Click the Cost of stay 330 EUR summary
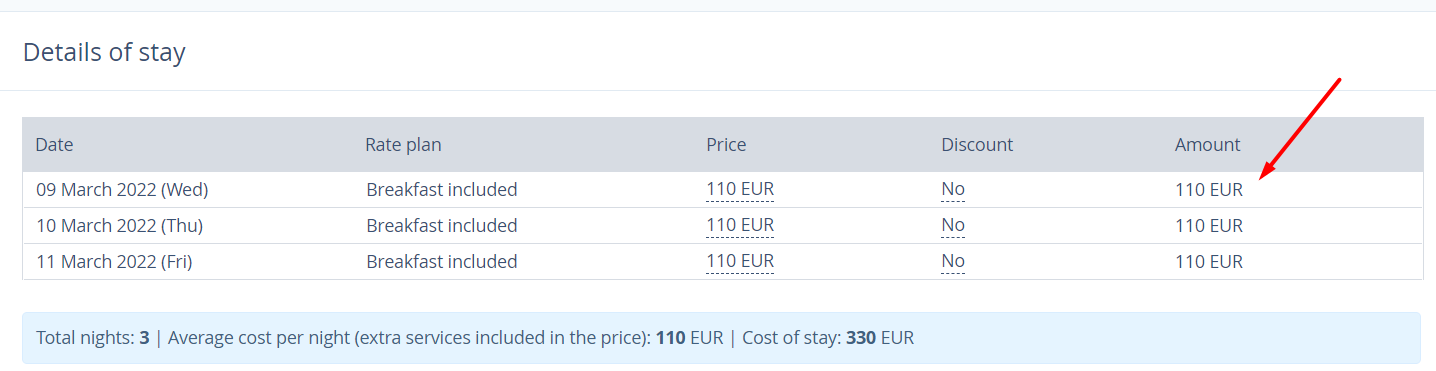The height and width of the screenshot is (371, 1436). coord(828,337)
